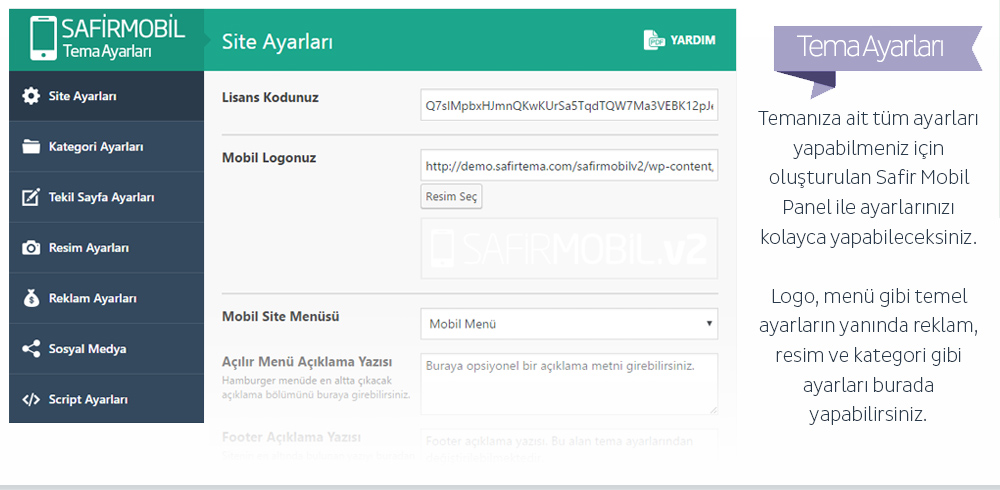The image size is (1000, 490).
Task: Click the Mobil Logonuz URL field
Action: 569,165
